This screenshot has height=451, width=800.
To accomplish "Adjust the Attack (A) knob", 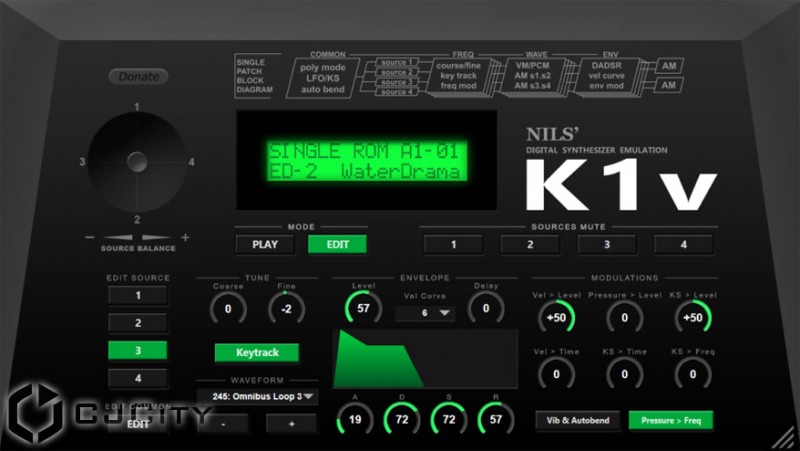I will tap(355, 419).
